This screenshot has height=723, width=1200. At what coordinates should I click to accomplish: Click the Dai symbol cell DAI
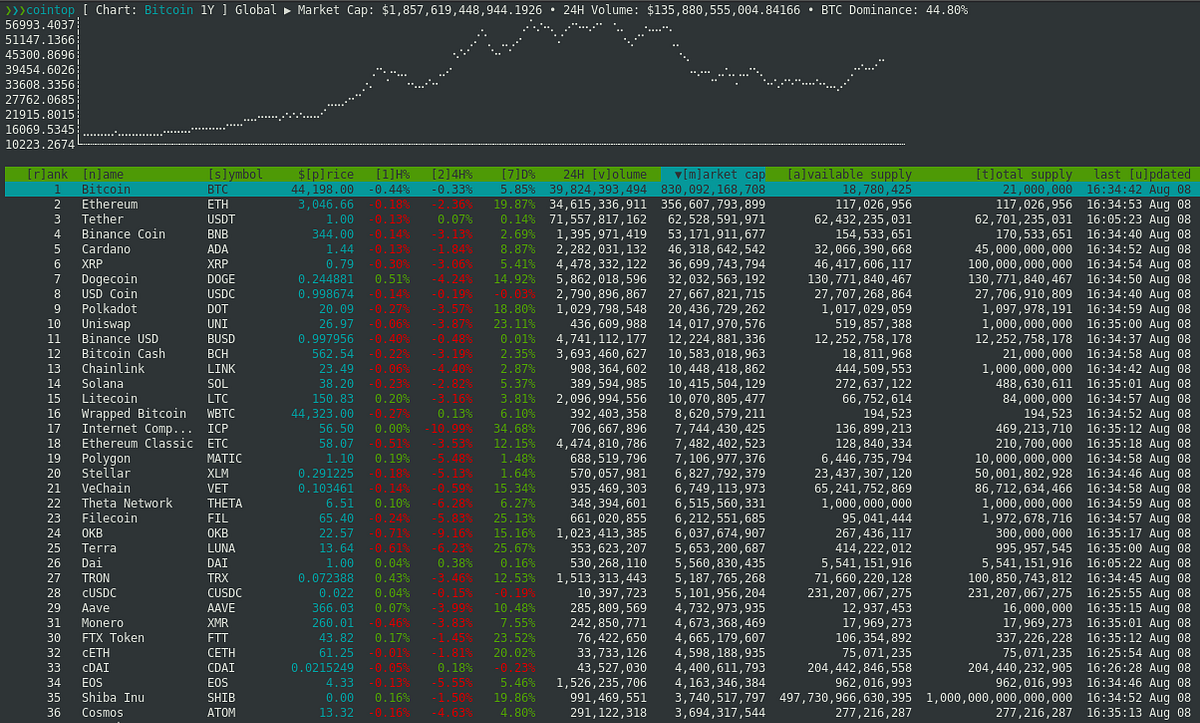click(x=218, y=564)
